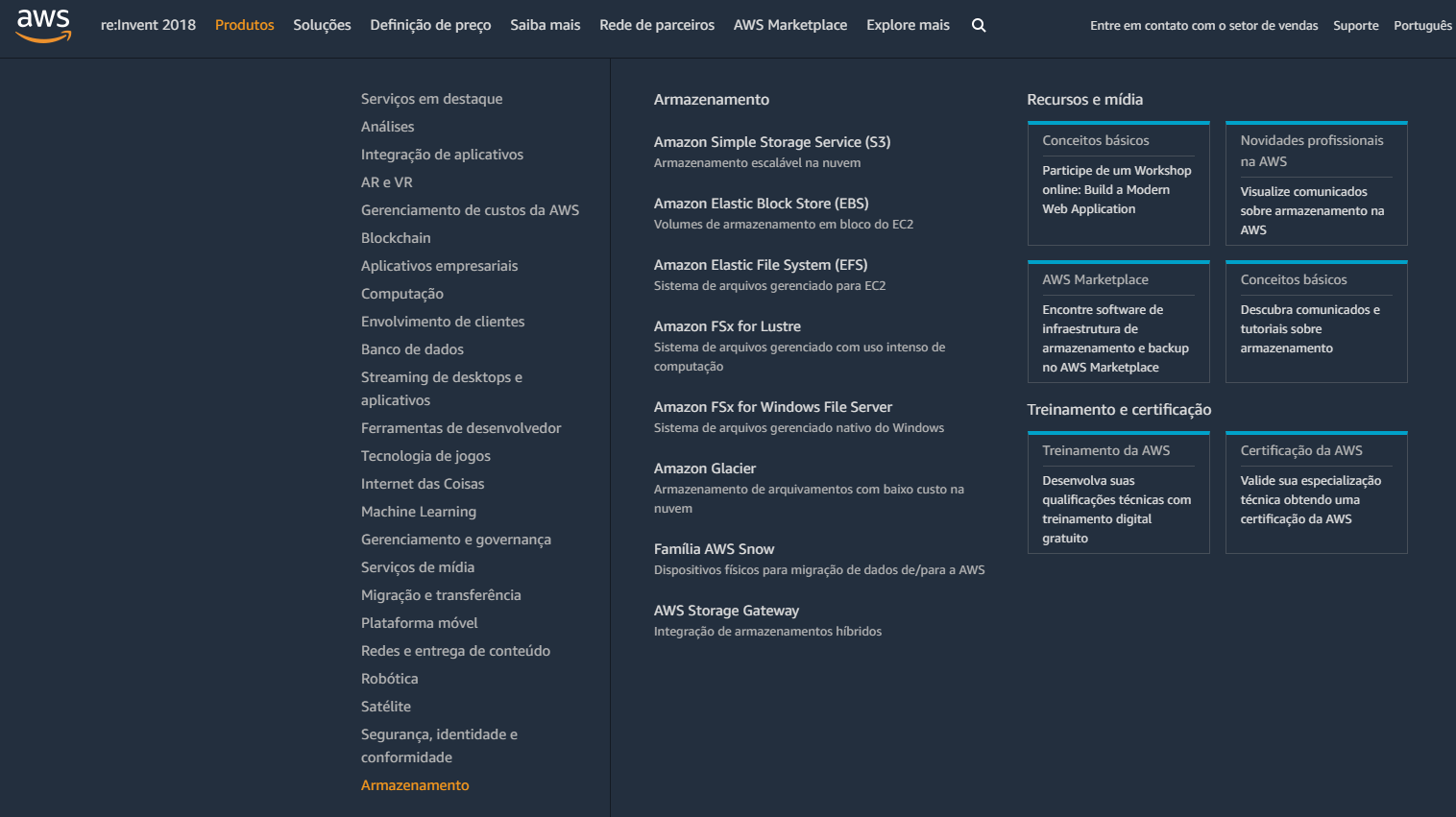Select Internet das Coisas category
This screenshot has width=1456, height=817.
click(423, 484)
